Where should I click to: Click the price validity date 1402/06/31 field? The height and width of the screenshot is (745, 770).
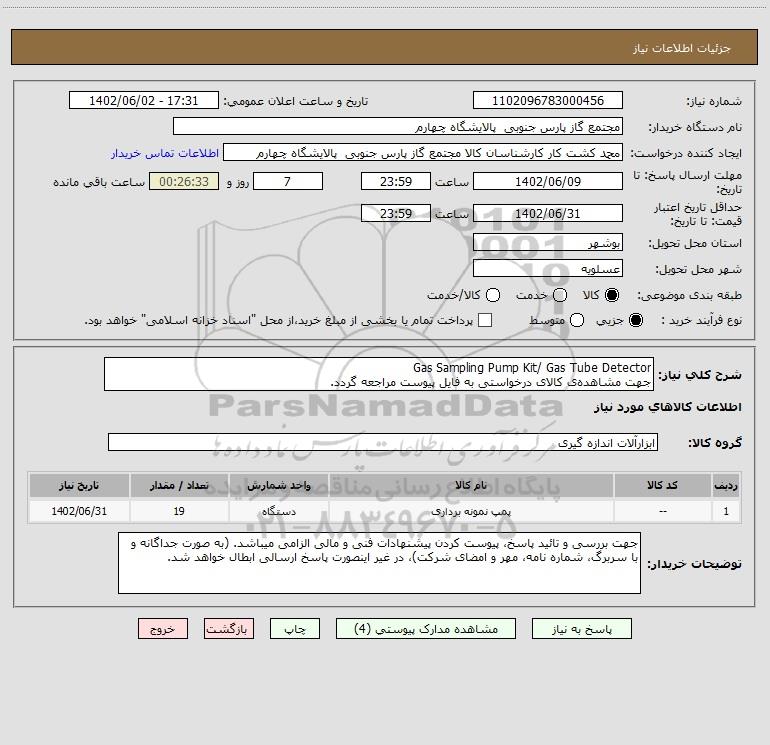click(548, 213)
